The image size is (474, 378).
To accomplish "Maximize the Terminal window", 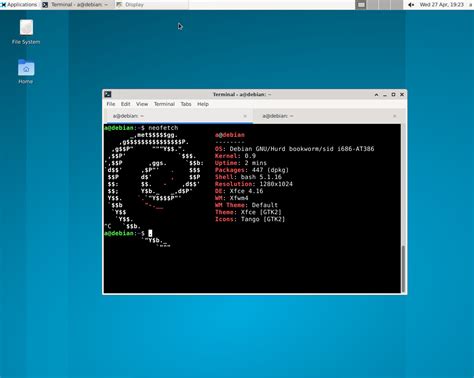I will click(x=393, y=95).
